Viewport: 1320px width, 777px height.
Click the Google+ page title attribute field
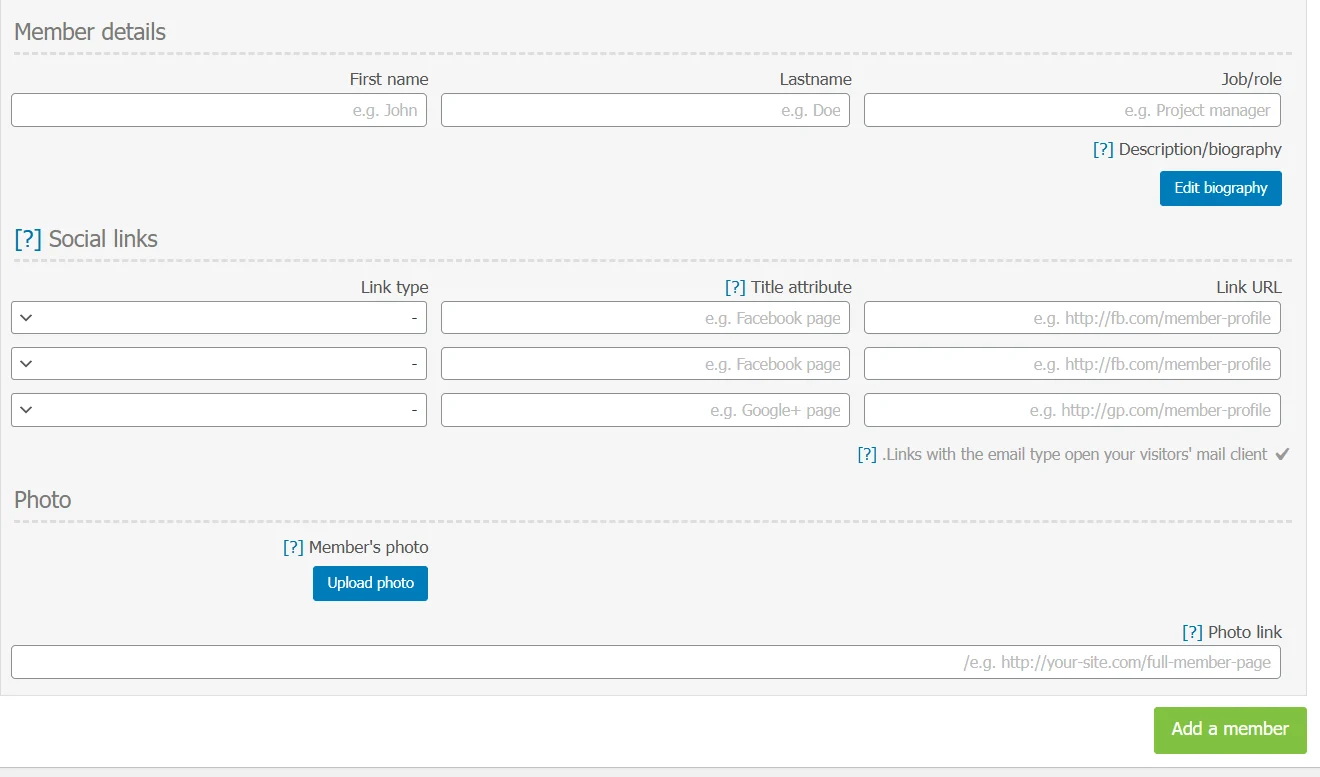[x=645, y=410]
